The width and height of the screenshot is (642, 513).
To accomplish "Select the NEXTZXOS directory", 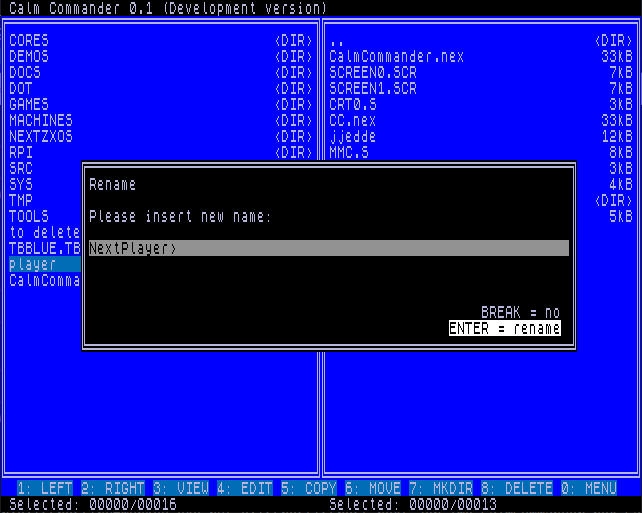I will [x=41, y=136].
